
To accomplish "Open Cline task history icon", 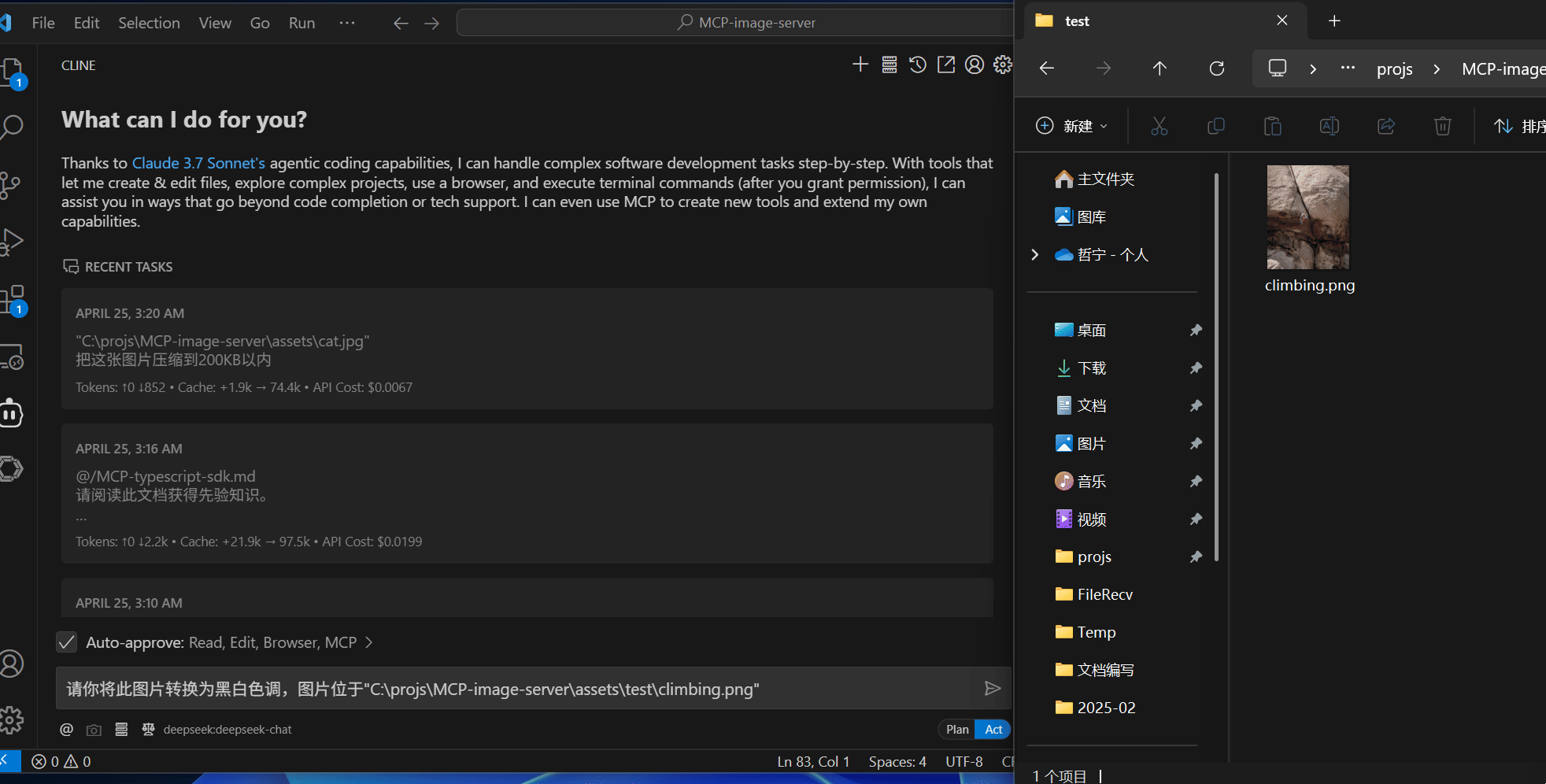I will 918,65.
